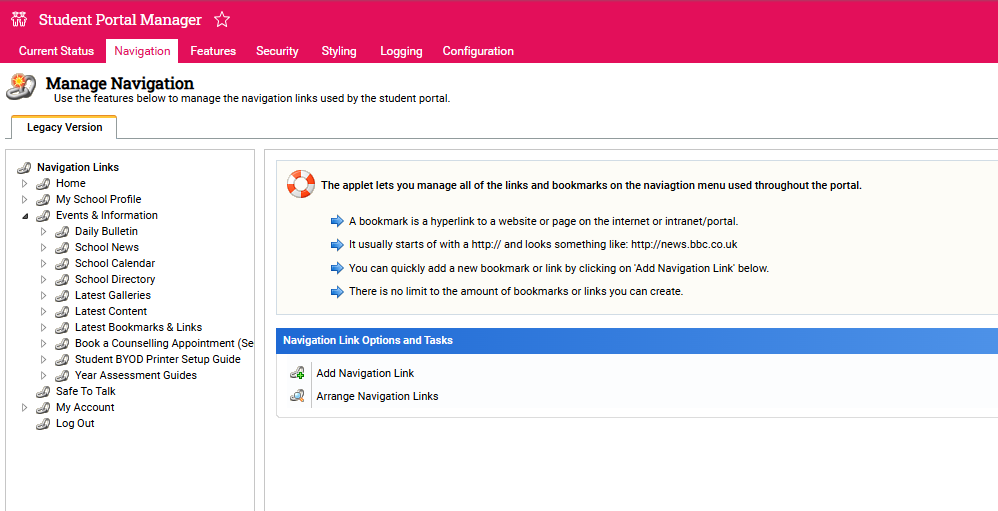The width and height of the screenshot is (998, 511).
Task: Open the Add Navigation Link task
Action: click(x=365, y=373)
